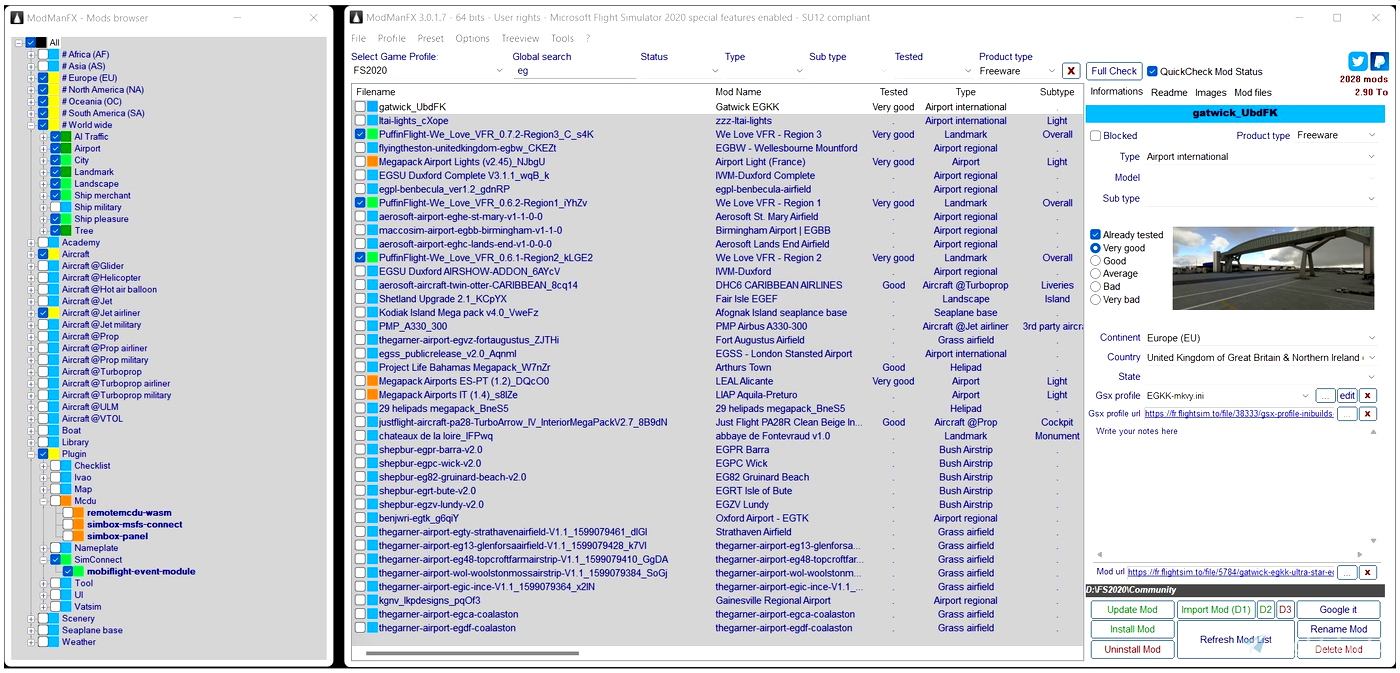
Task: Click the black color swatch beside All
Action: 43,42
